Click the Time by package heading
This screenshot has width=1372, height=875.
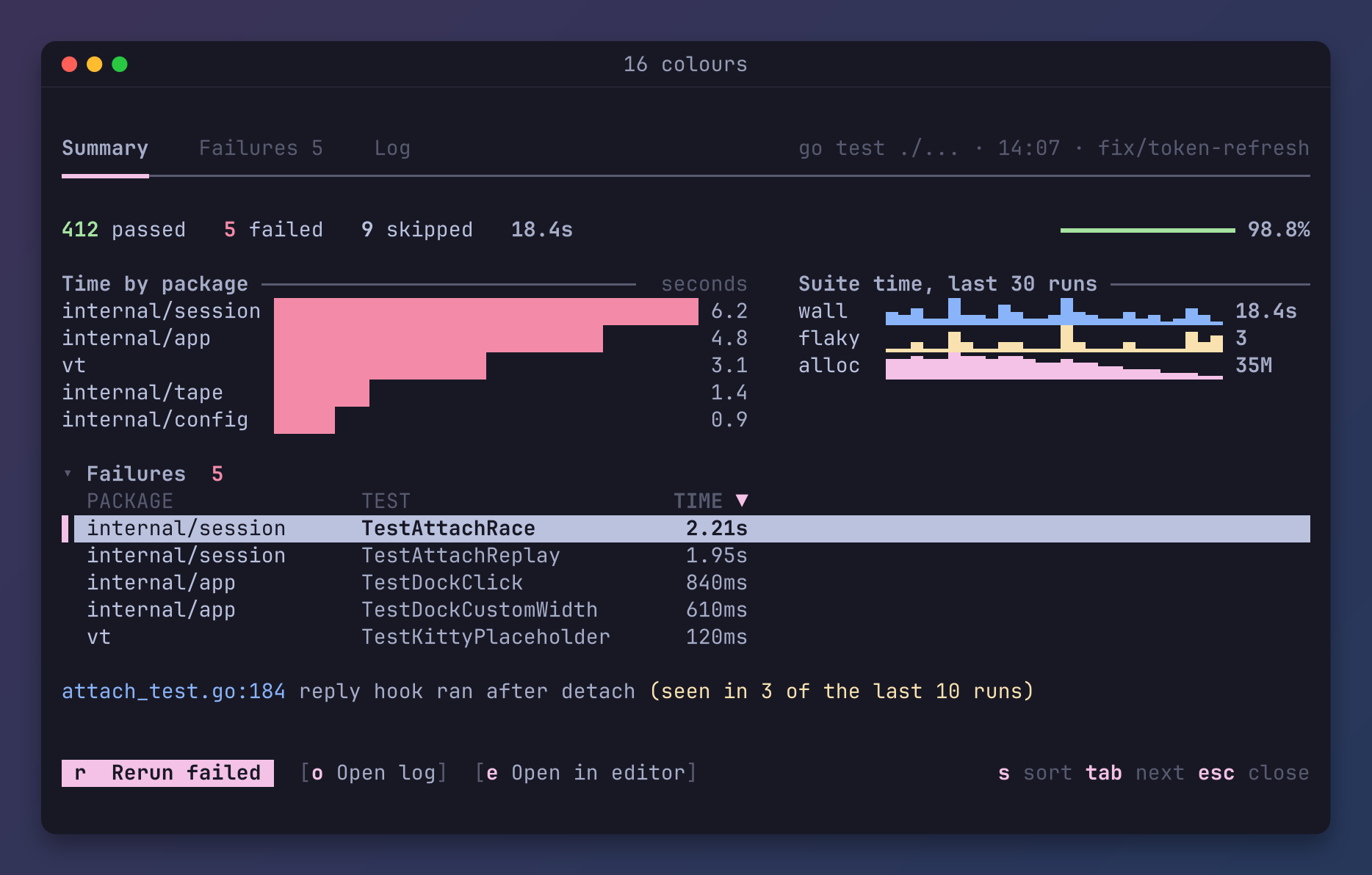point(155,284)
